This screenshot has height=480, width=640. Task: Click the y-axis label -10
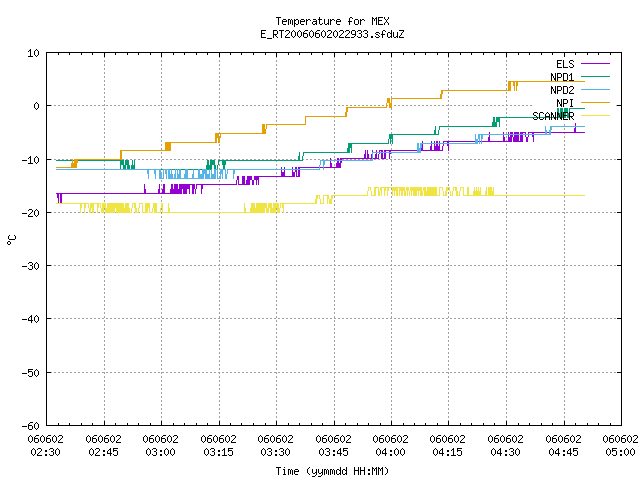tap(31, 160)
